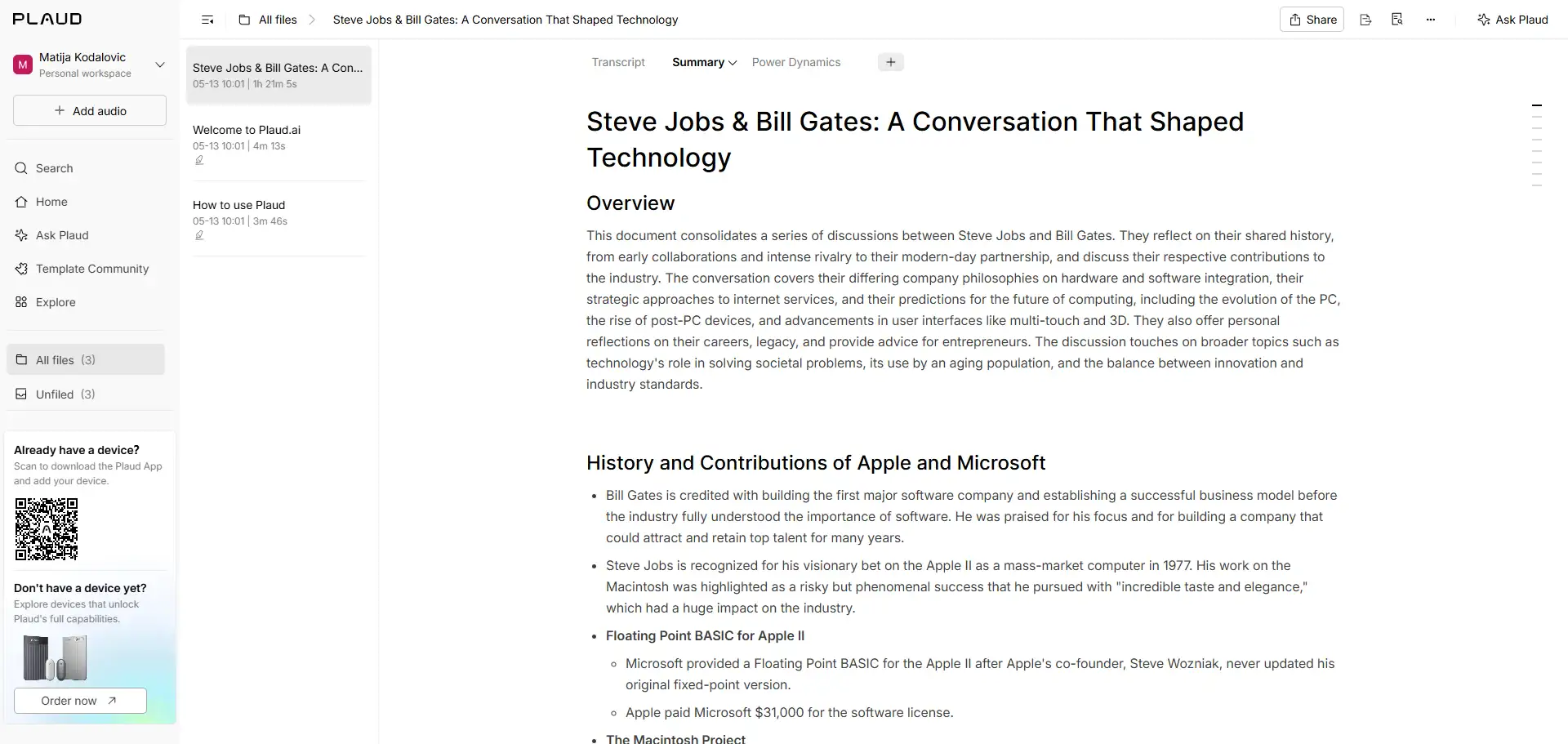Switch to the Power Dynamics tab
The image size is (1568, 744).
[796, 62]
